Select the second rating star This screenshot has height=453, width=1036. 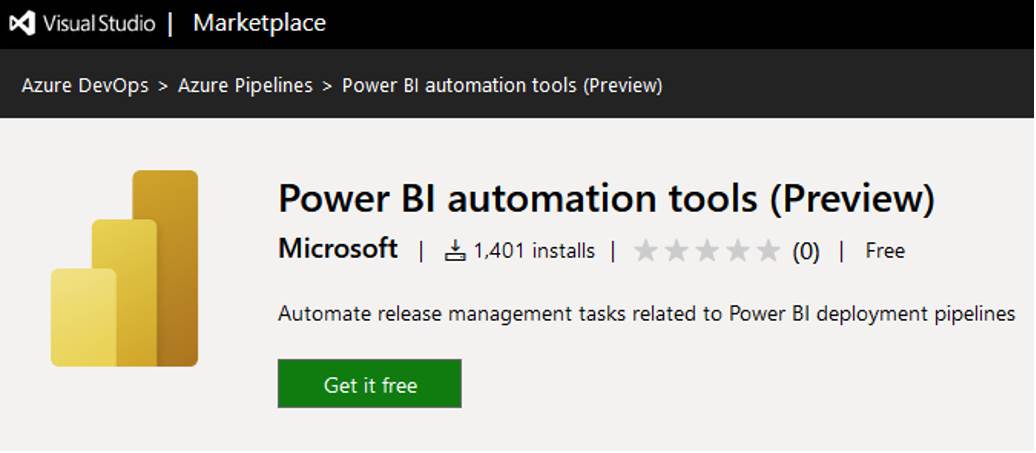[676, 251]
